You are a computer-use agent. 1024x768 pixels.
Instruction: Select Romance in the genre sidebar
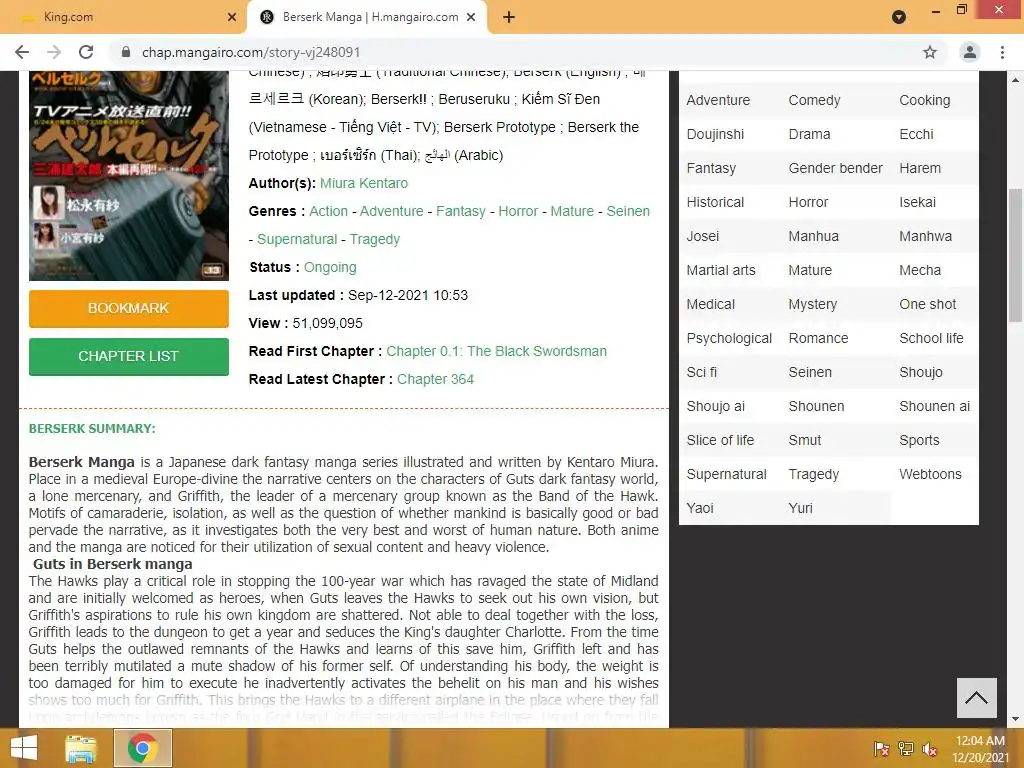pyautogui.click(x=818, y=338)
